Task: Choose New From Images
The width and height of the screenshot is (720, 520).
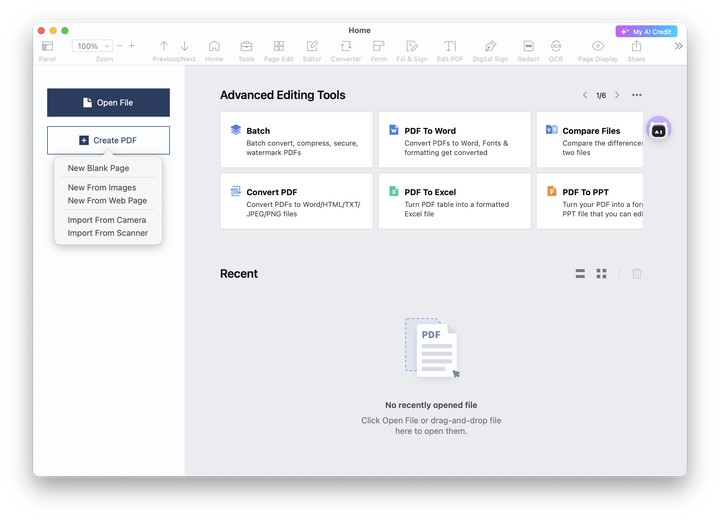Action: pos(102,187)
